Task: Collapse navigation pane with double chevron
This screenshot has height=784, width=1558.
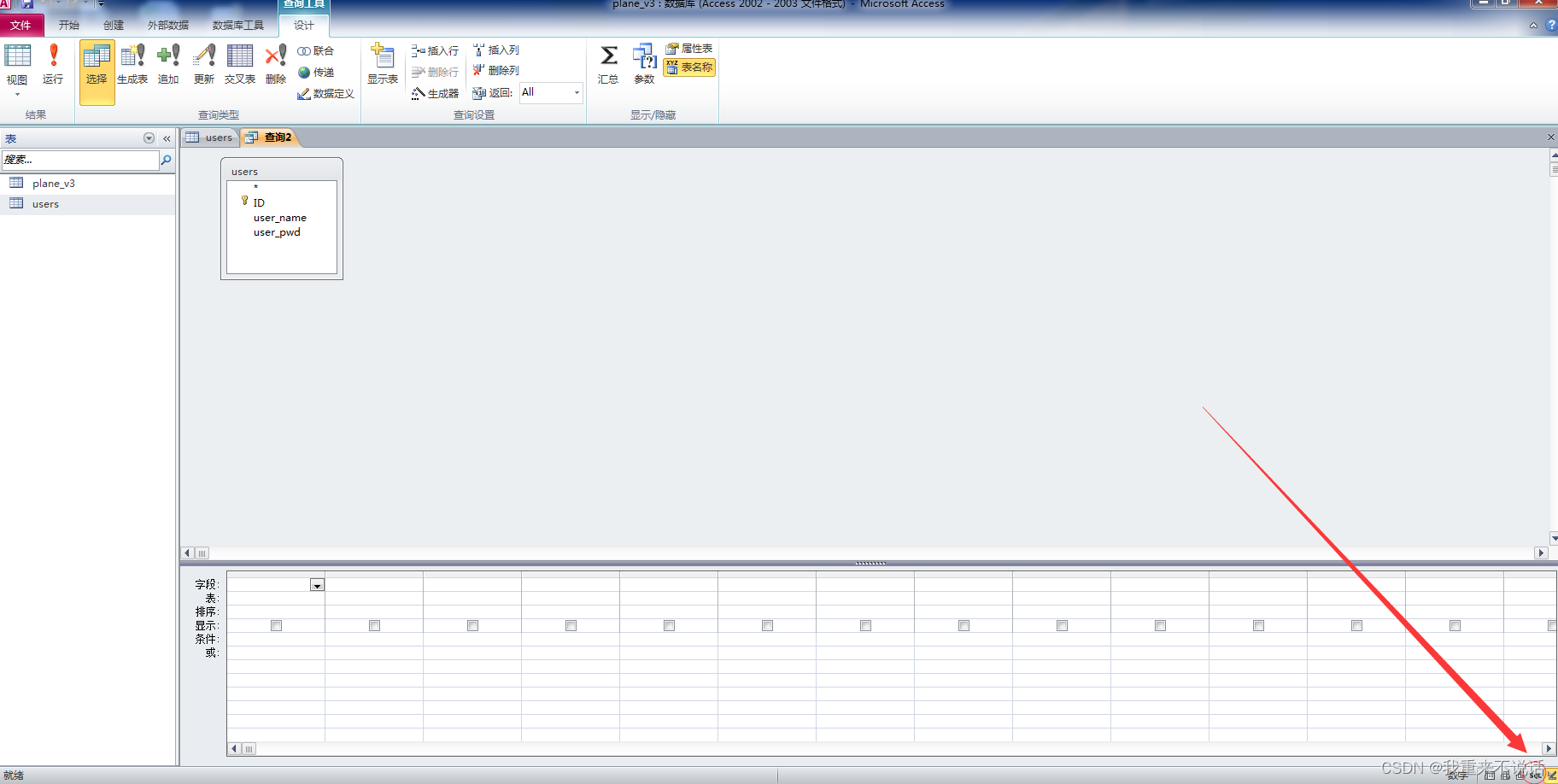Action: coord(167,138)
